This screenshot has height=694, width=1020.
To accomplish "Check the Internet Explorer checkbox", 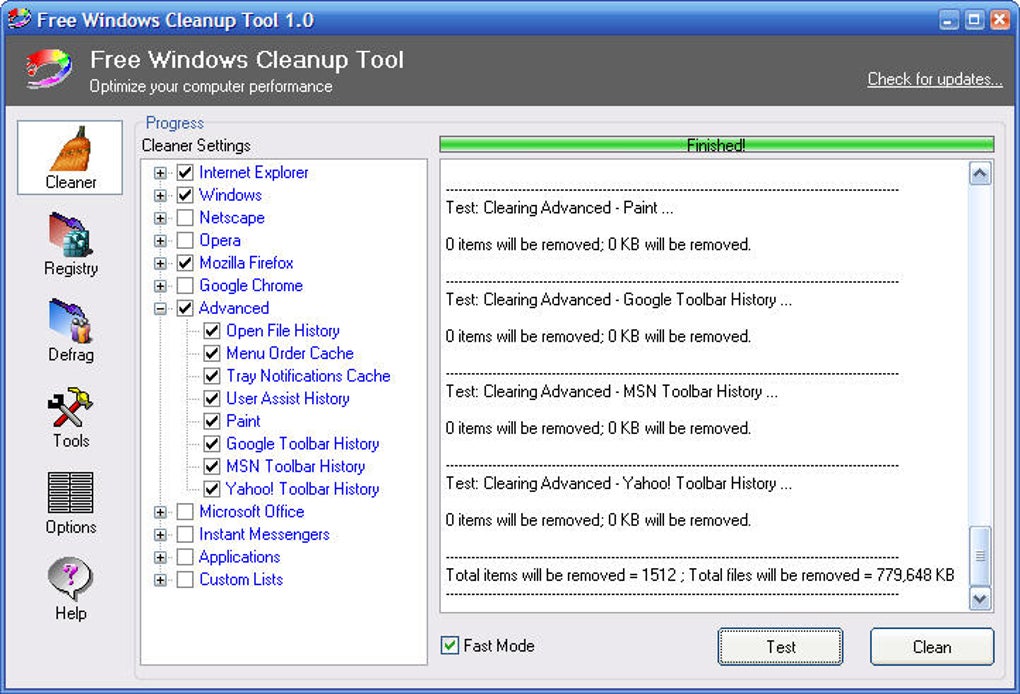I will tap(185, 172).
